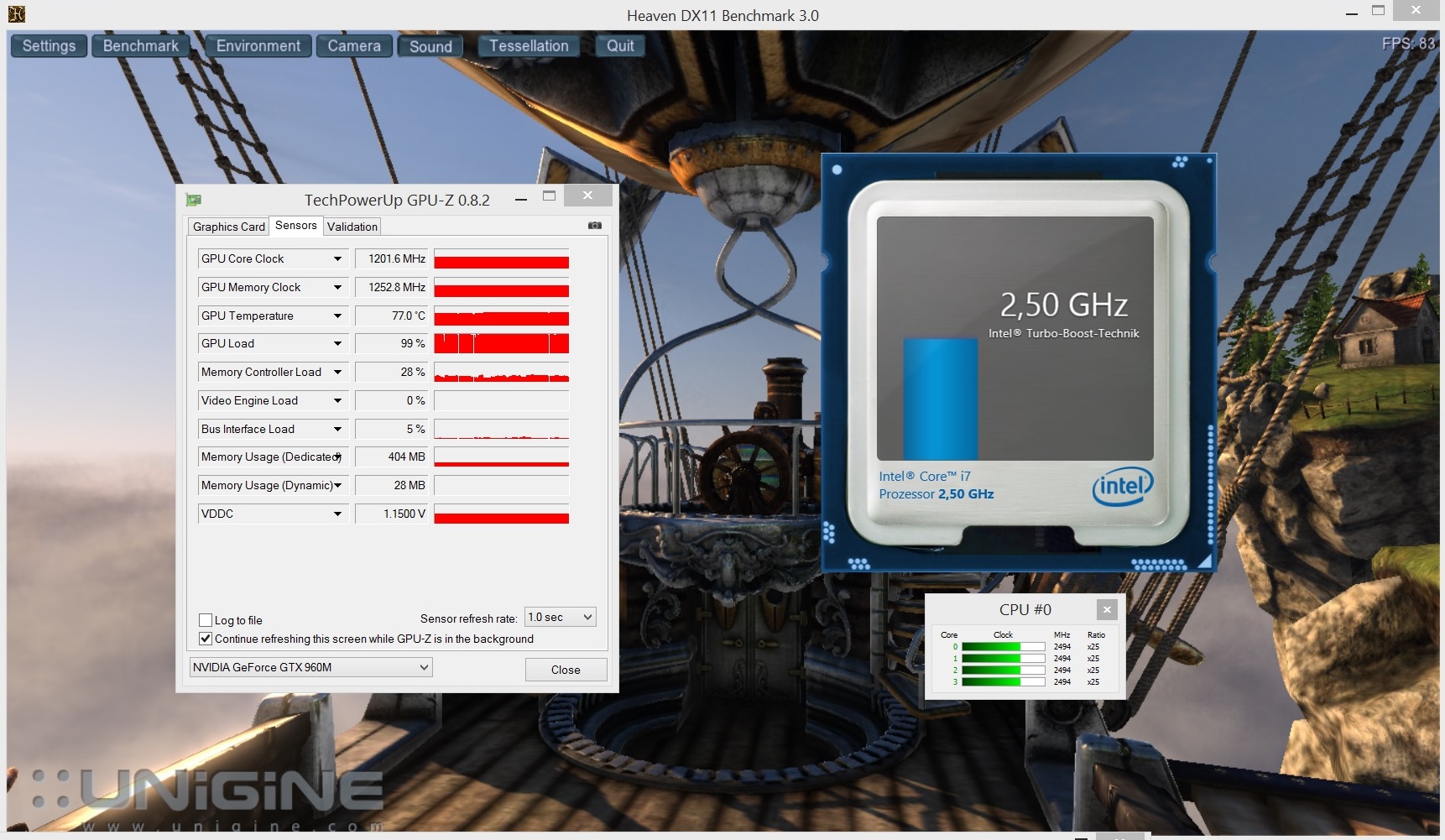Open Memory Controller Load dropdown
This screenshot has height=840, width=1445.
point(337,372)
